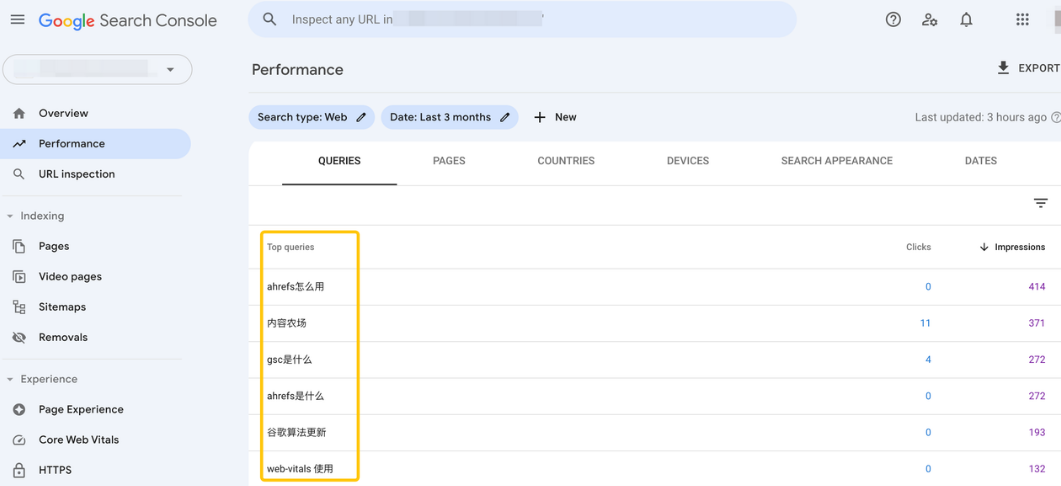
Task: Open the notifications bell
Action: (x=966, y=20)
